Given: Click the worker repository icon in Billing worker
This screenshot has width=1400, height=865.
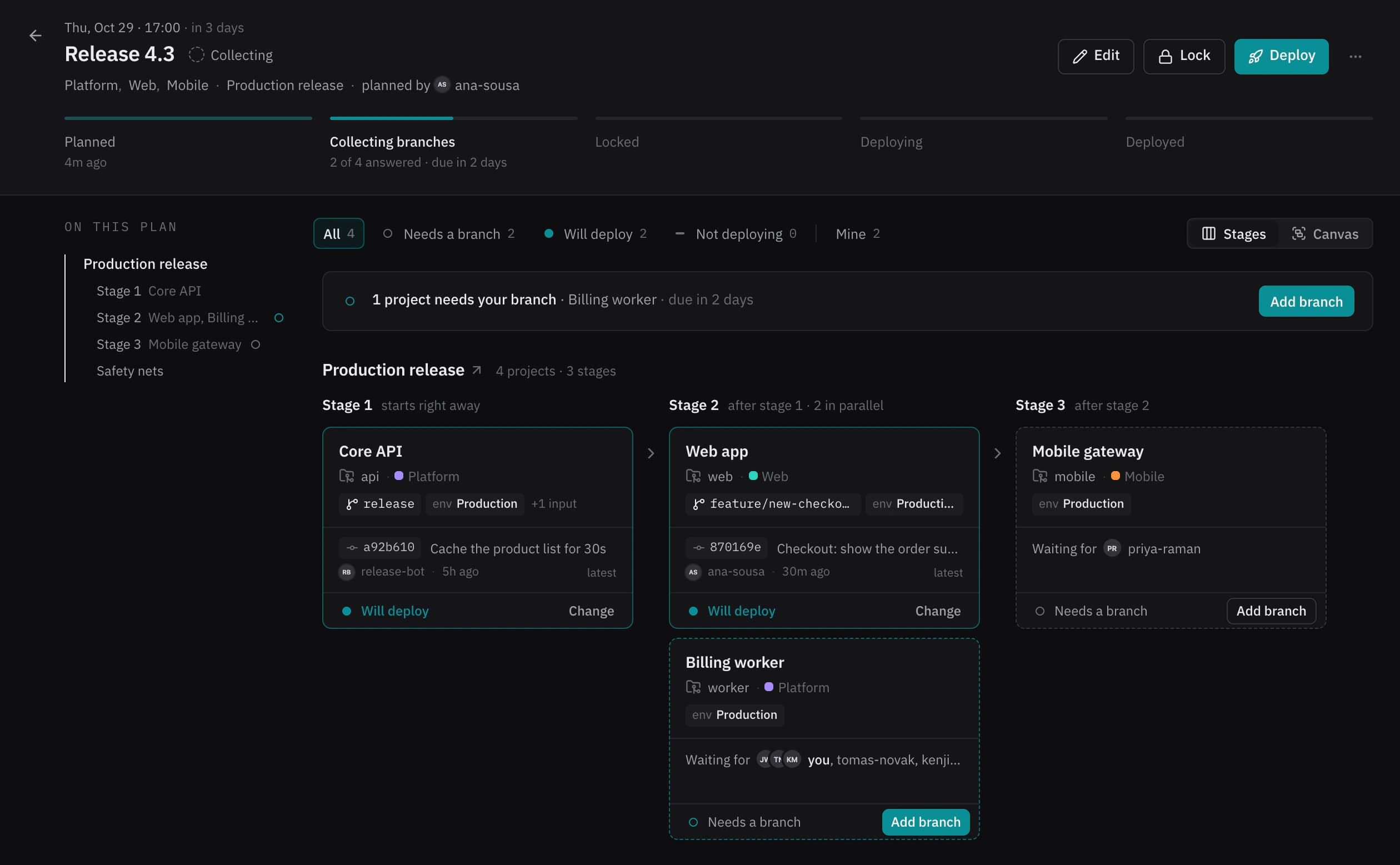Looking at the screenshot, I should 693,687.
